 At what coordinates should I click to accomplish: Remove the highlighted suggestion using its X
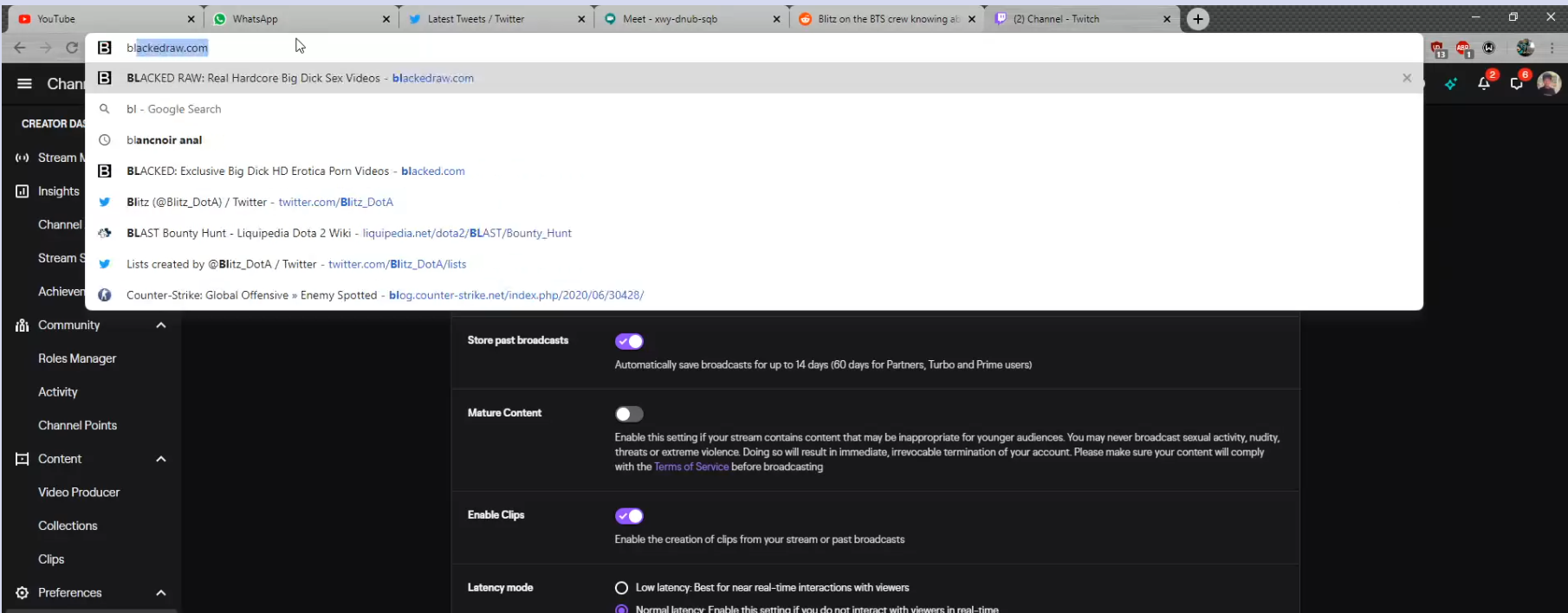[x=1407, y=78]
